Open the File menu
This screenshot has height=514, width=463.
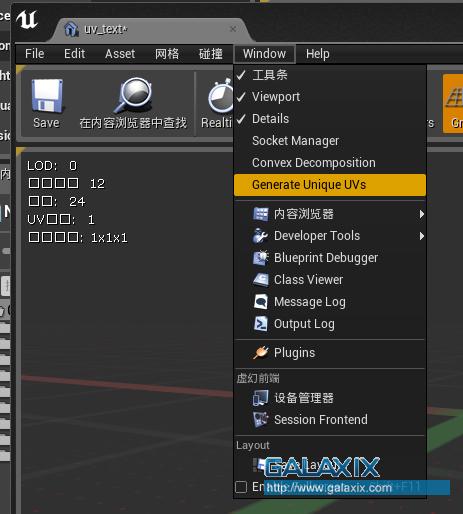click(x=35, y=54)
